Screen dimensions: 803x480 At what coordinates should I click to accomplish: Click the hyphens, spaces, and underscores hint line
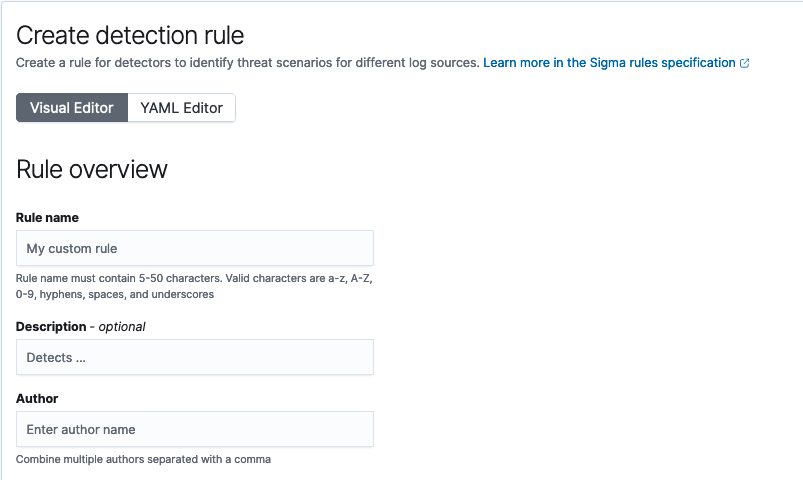[115, 295]
